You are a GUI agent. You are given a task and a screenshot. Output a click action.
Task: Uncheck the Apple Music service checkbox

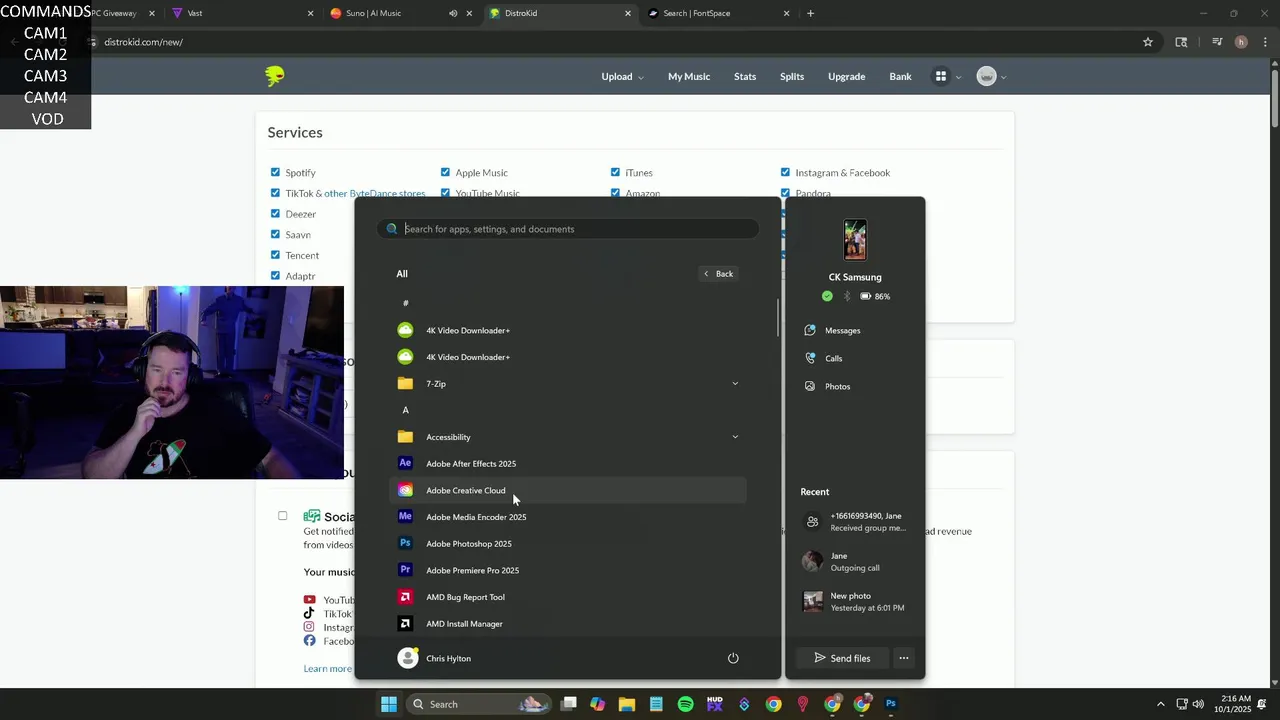click(445, 172)
